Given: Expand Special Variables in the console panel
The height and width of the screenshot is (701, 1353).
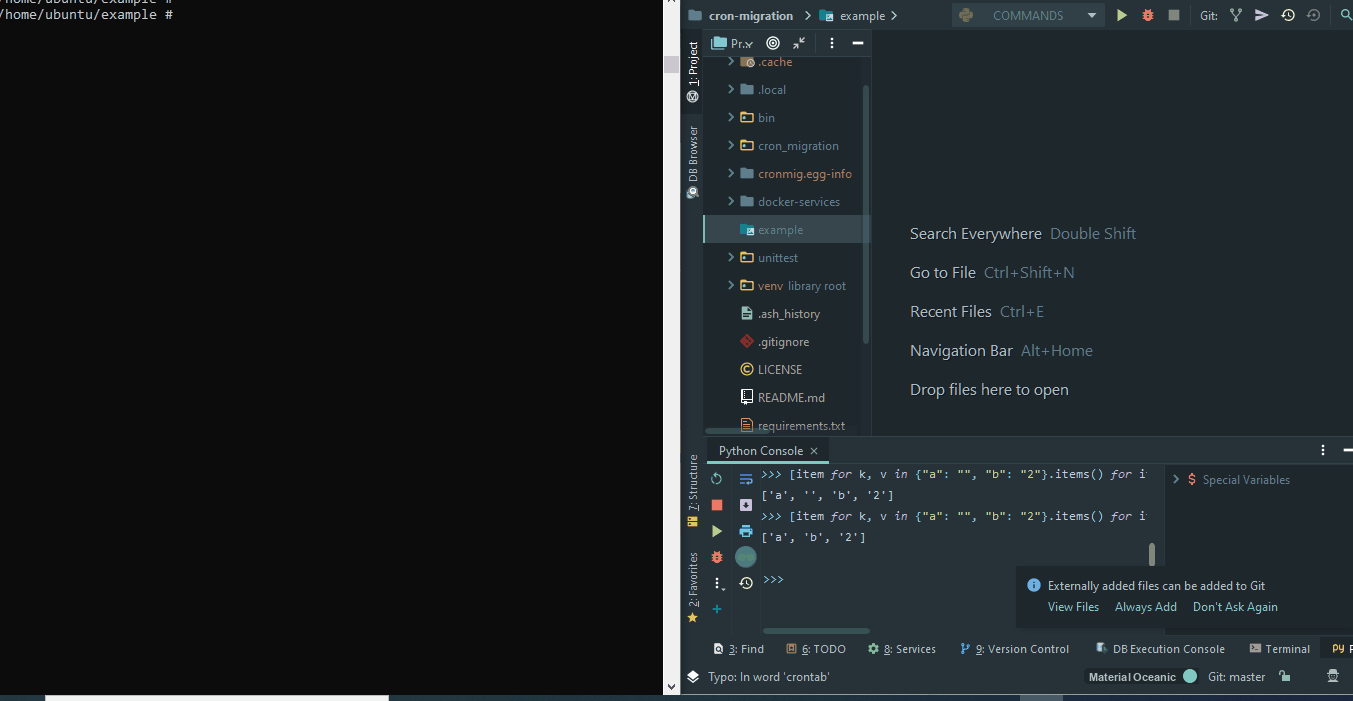Looking at the screenshot, I should click(1176, 480).
